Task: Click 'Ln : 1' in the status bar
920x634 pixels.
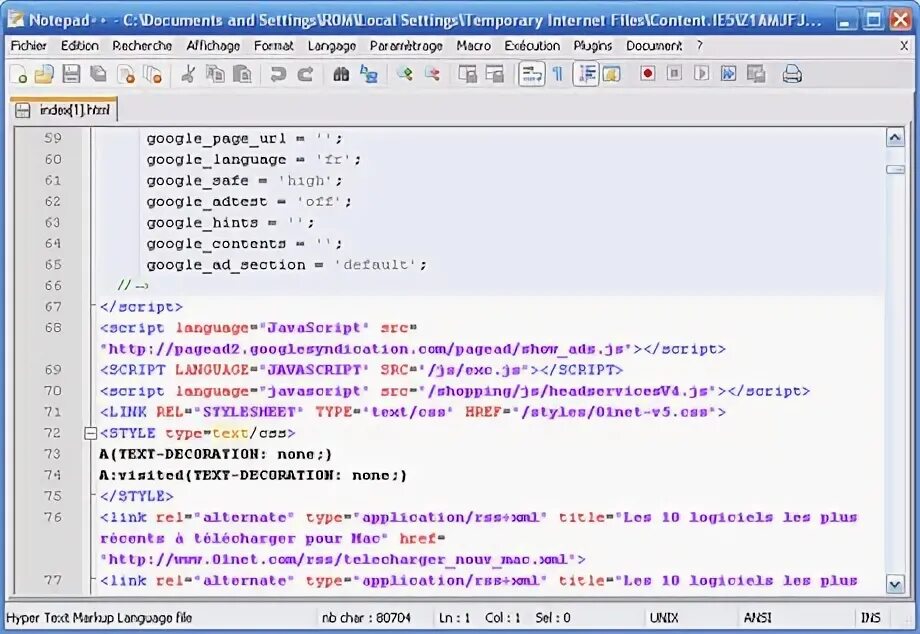Action: [x=455, y=618]
